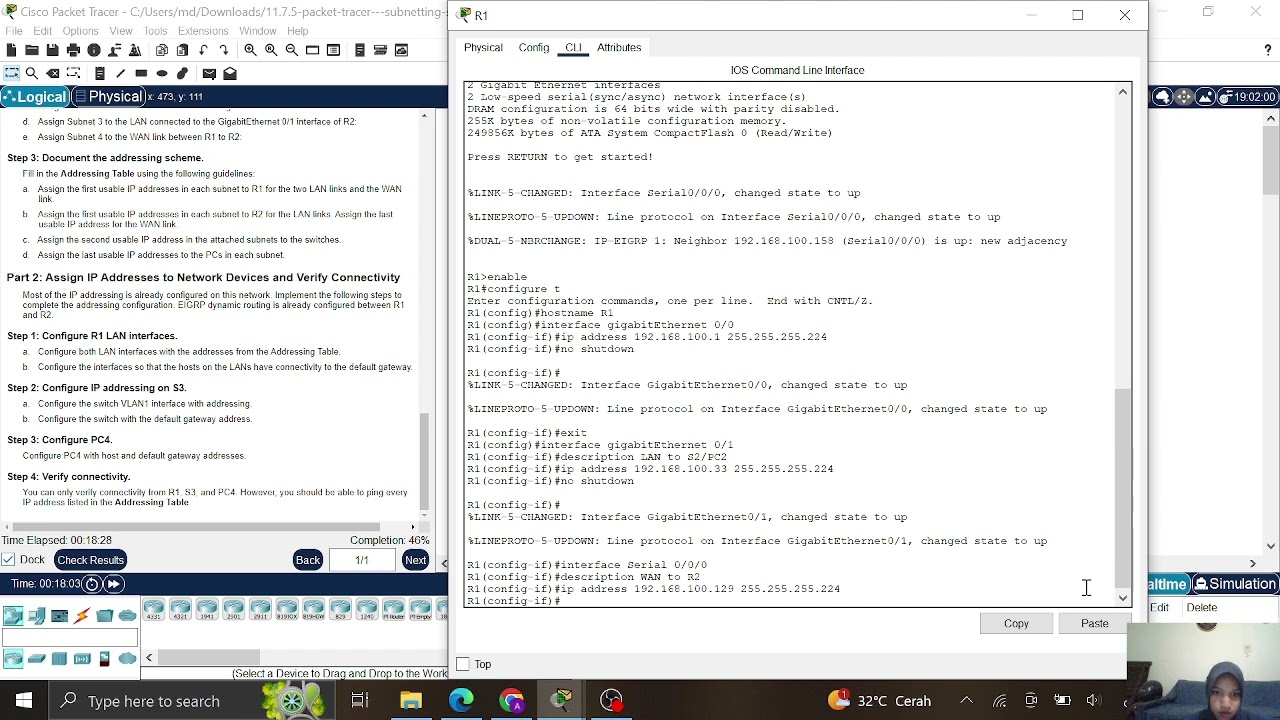Click the Check Results button
1280x720 pixels.
pyautogui.click(x=90, y=560)
